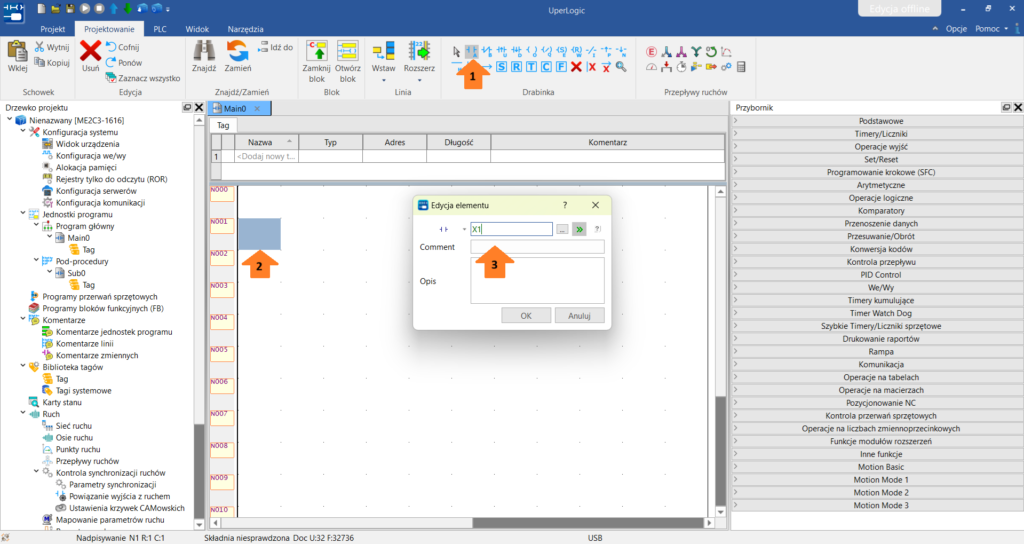
Task: Open the Wstaw dropdown arrow
Action: (383, 80)
